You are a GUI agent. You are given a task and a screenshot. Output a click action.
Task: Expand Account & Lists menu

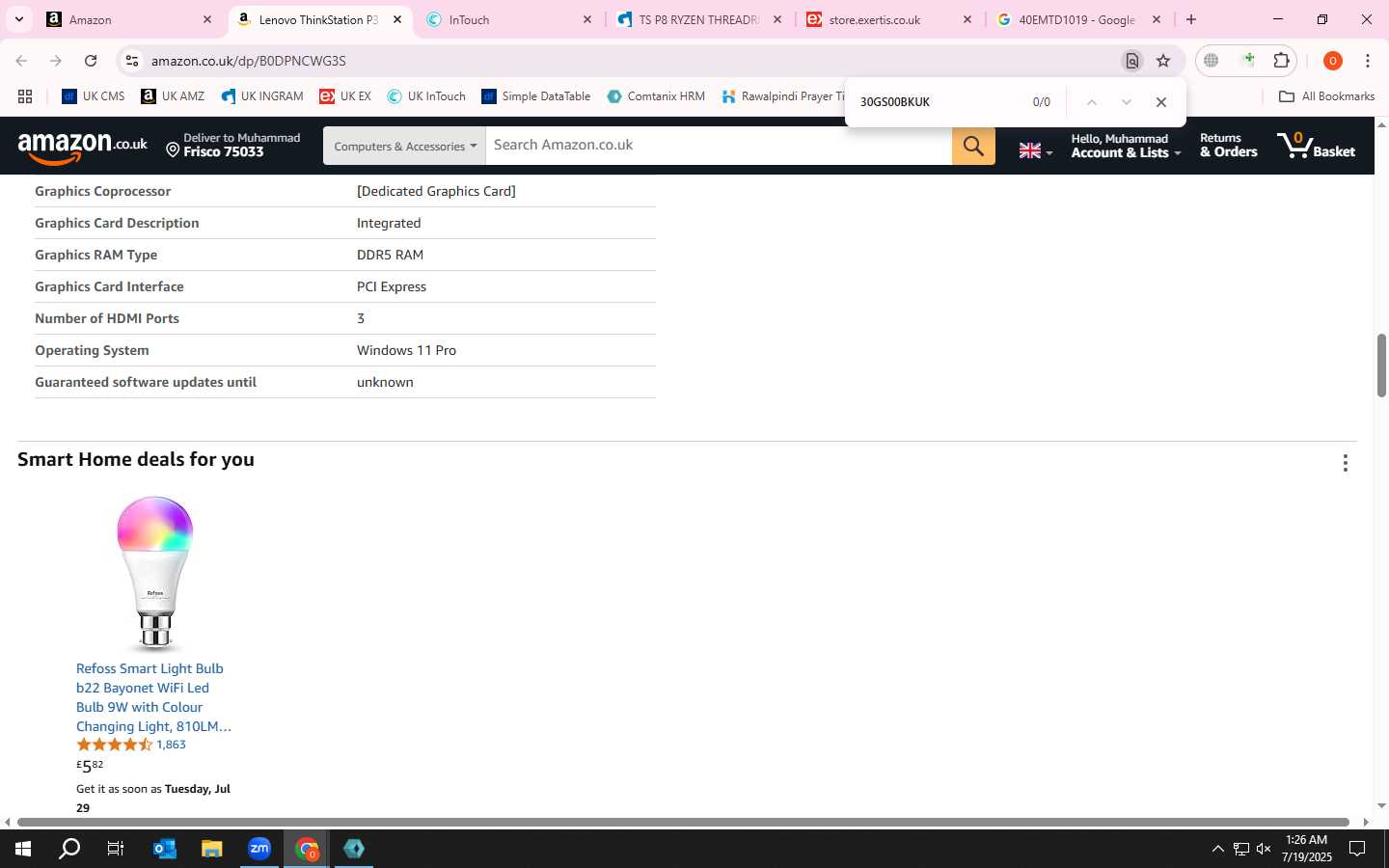click(x=1125, y=146)
